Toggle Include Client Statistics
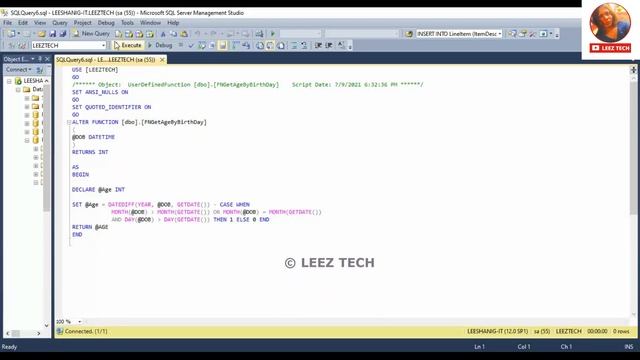The height and width of the screenshot is (360, 640). point(246,45)
